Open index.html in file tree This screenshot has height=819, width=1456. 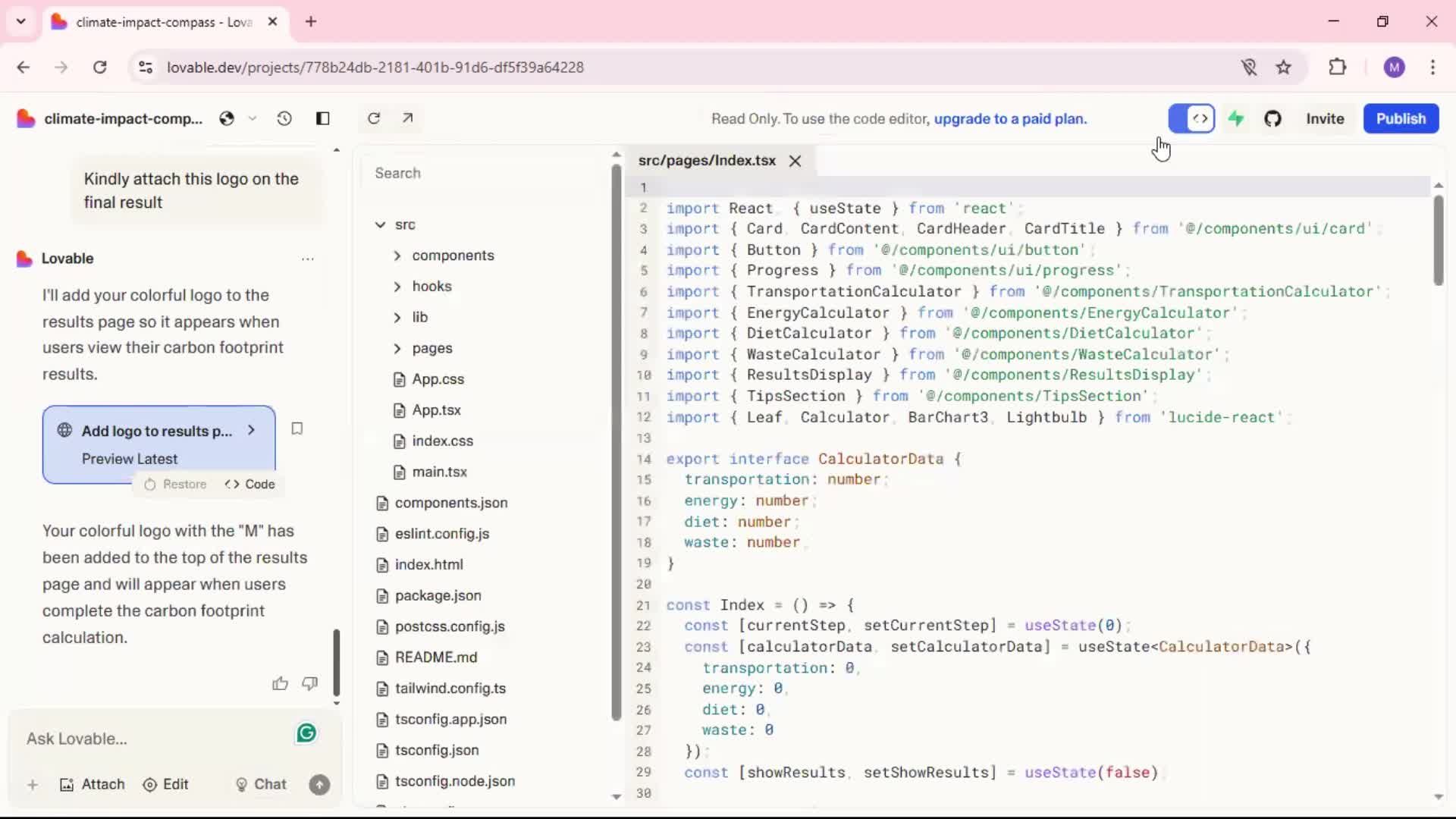419,565
